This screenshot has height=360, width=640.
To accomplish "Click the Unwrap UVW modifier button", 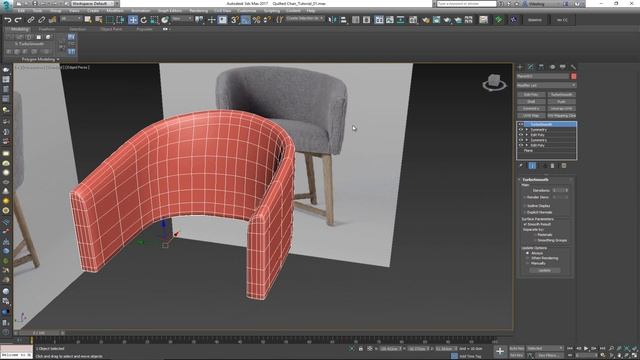I will click(x=561, y=109).
